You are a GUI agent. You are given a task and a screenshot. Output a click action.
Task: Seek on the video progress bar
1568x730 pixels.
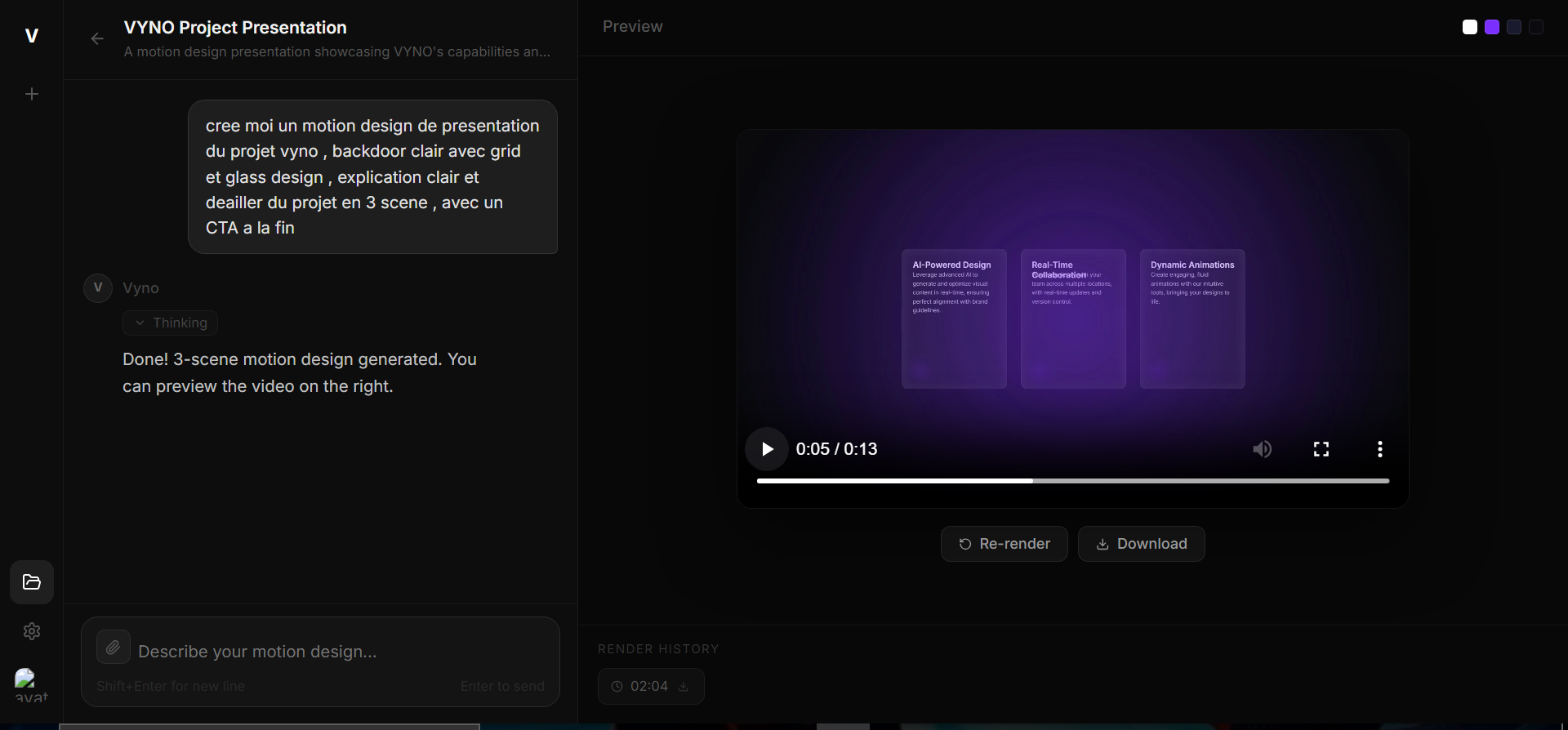click(1073, 481)
